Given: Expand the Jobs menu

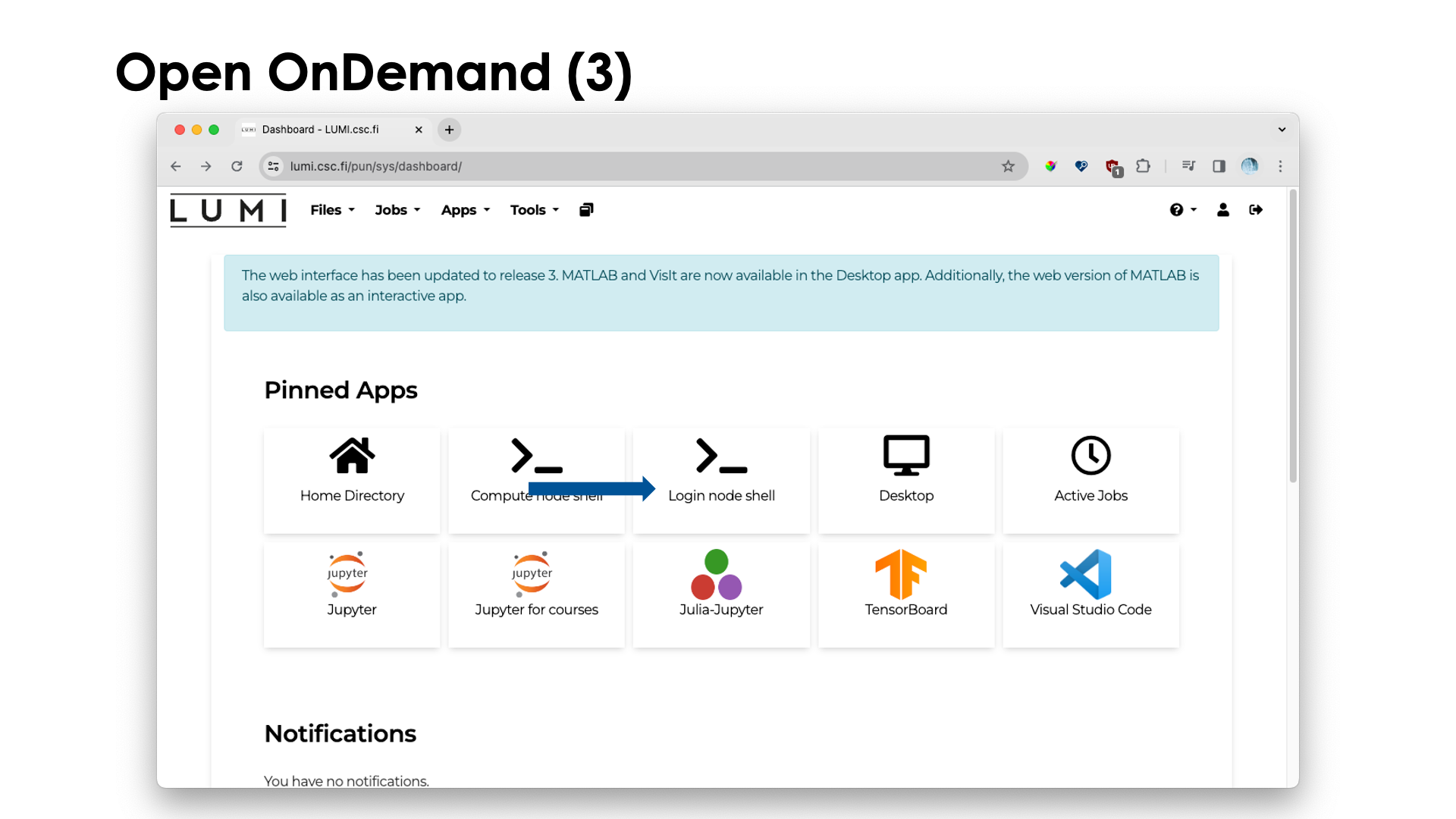Looking at the screenshot, I should (x=397, y=210).
